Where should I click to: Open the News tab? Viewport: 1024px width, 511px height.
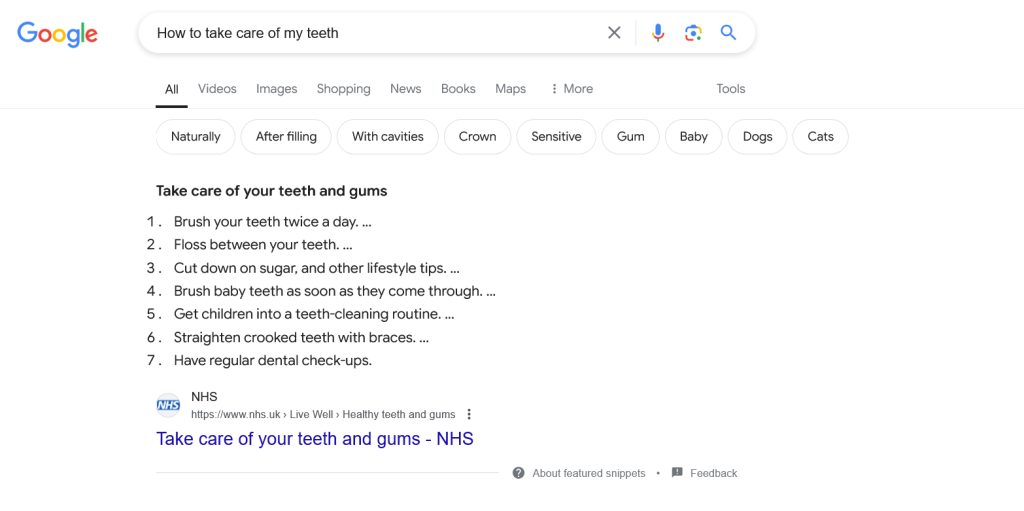(406, 89)
